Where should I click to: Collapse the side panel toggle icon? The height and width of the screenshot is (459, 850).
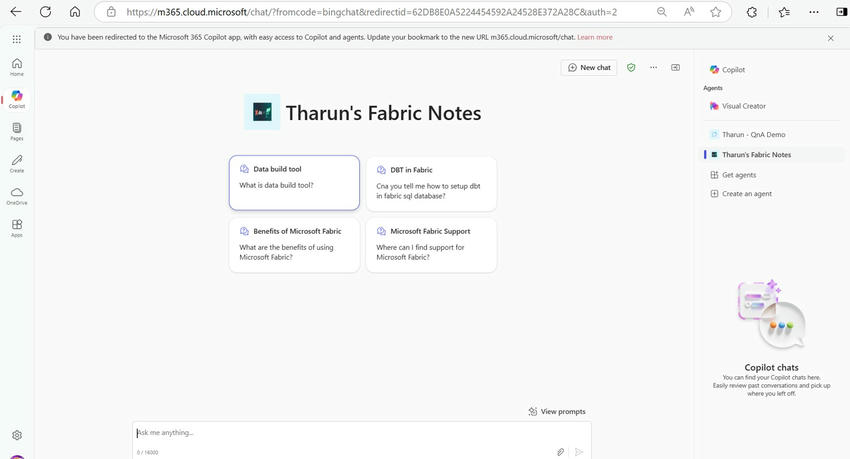click(x=675, y=68)
